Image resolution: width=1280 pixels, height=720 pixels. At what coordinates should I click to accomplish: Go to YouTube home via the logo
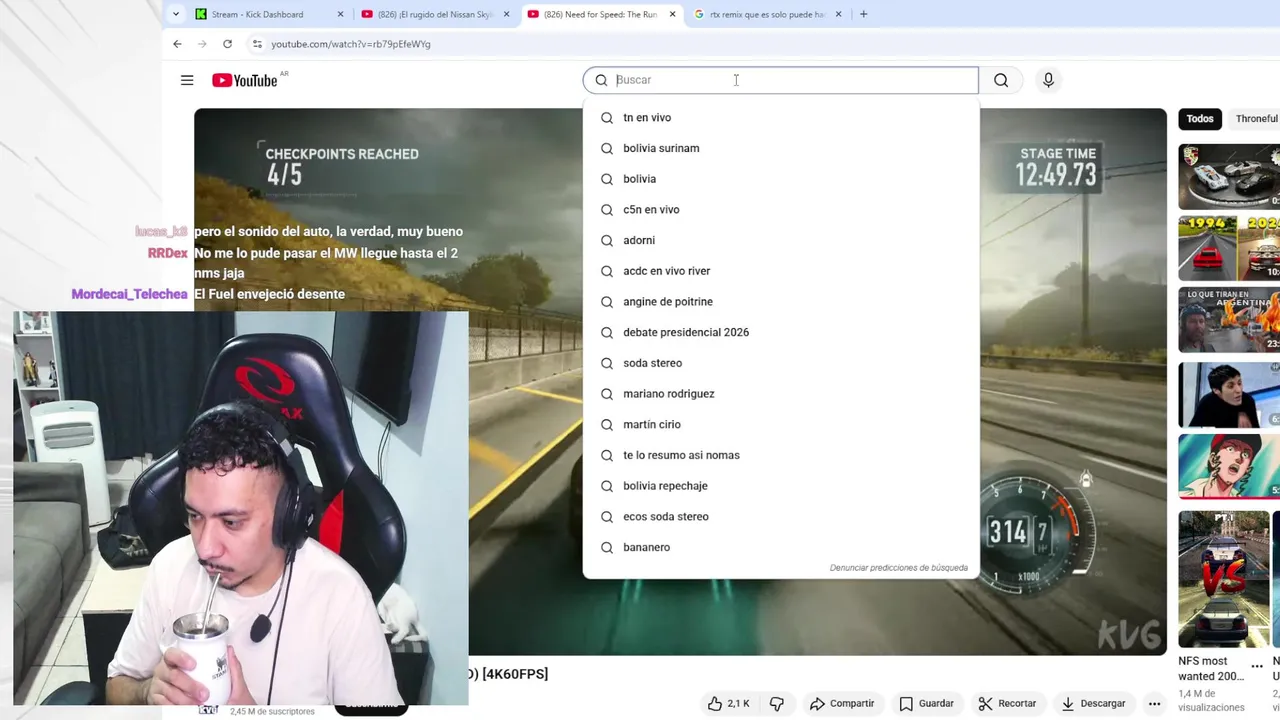(x=245, y=80)
